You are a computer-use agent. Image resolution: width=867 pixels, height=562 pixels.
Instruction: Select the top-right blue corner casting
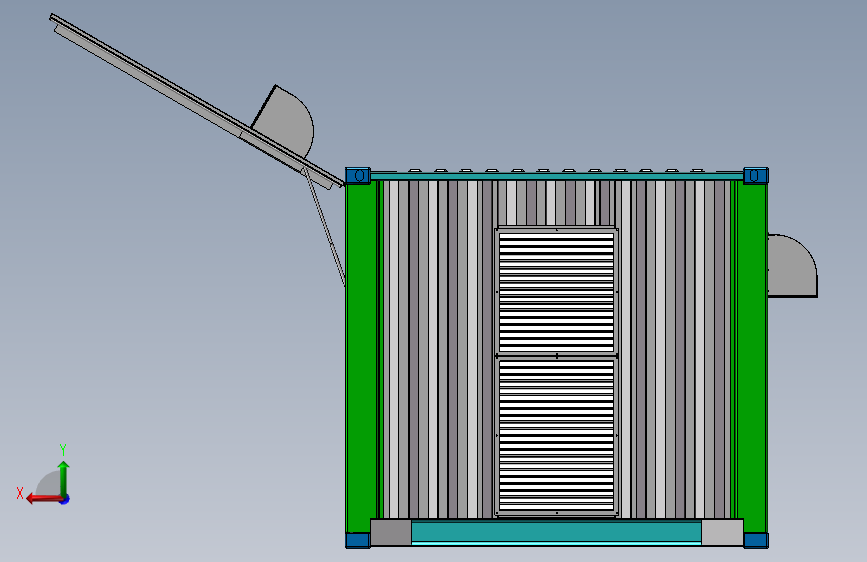(756, 176)
